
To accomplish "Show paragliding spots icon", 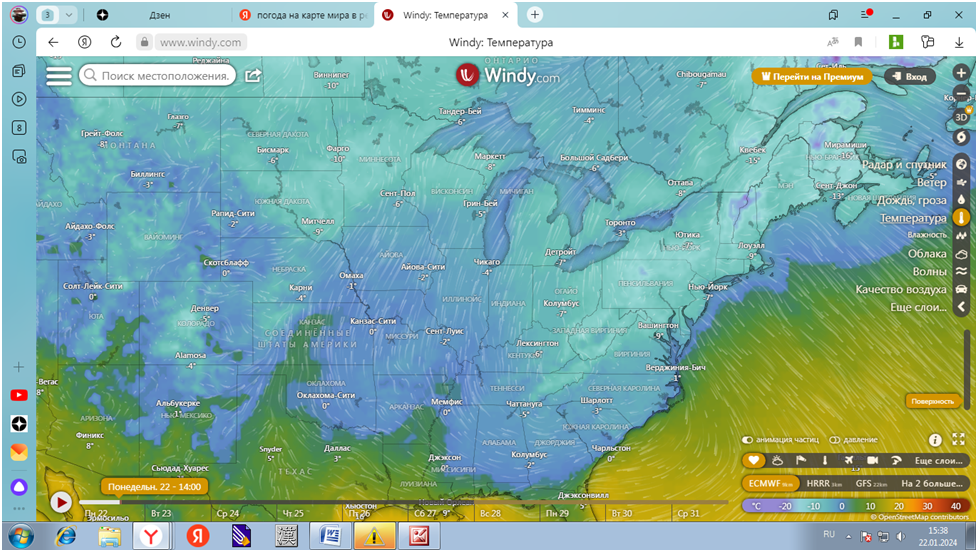I will [x=896, y=460].
